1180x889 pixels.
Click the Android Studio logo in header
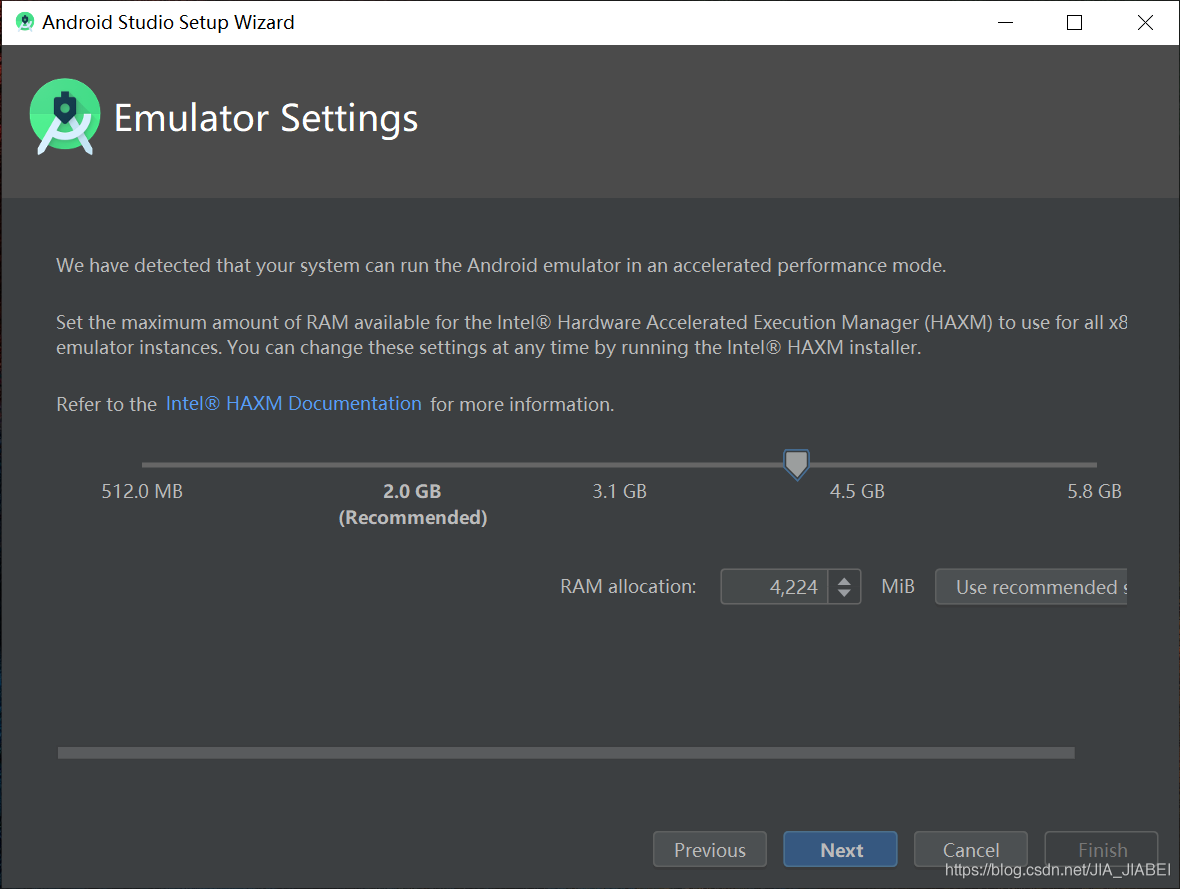(x=65, y=117)
